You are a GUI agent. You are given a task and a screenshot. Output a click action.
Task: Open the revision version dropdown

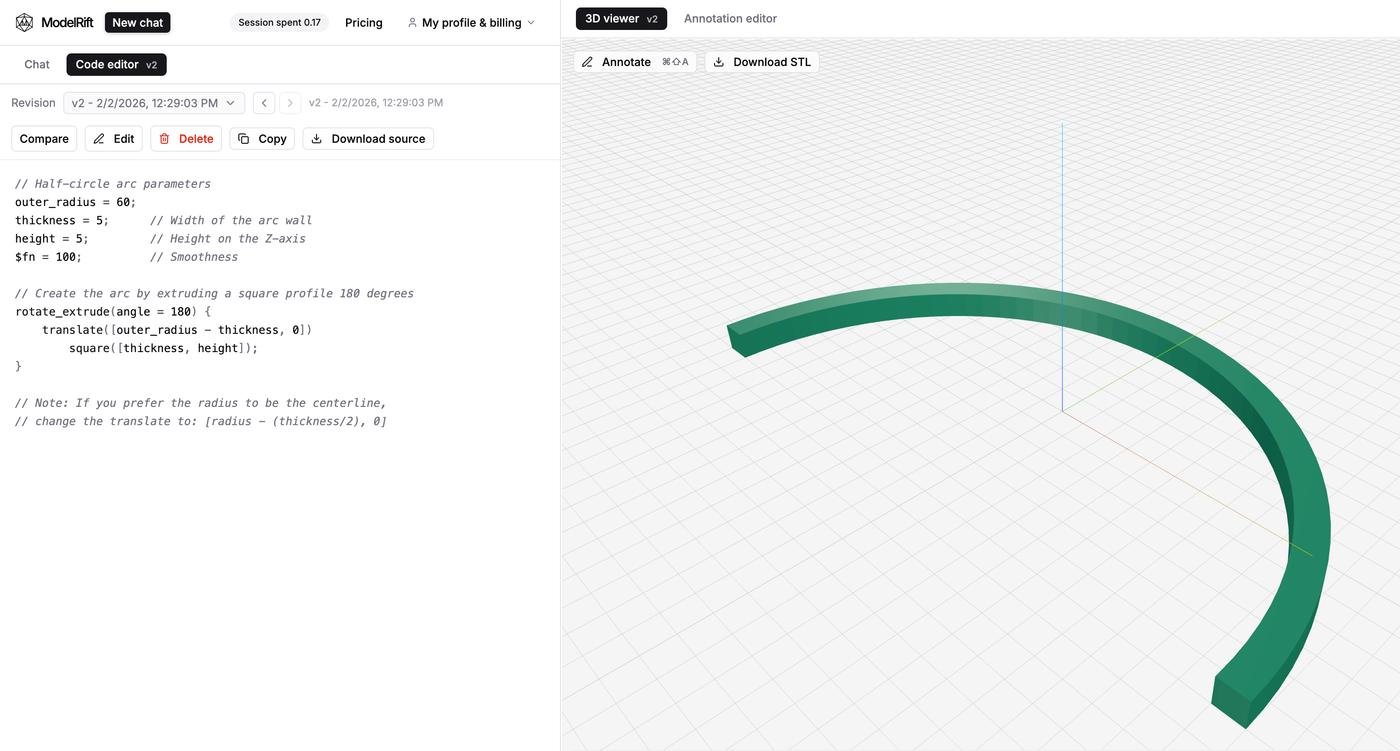(x=154, y=101)
